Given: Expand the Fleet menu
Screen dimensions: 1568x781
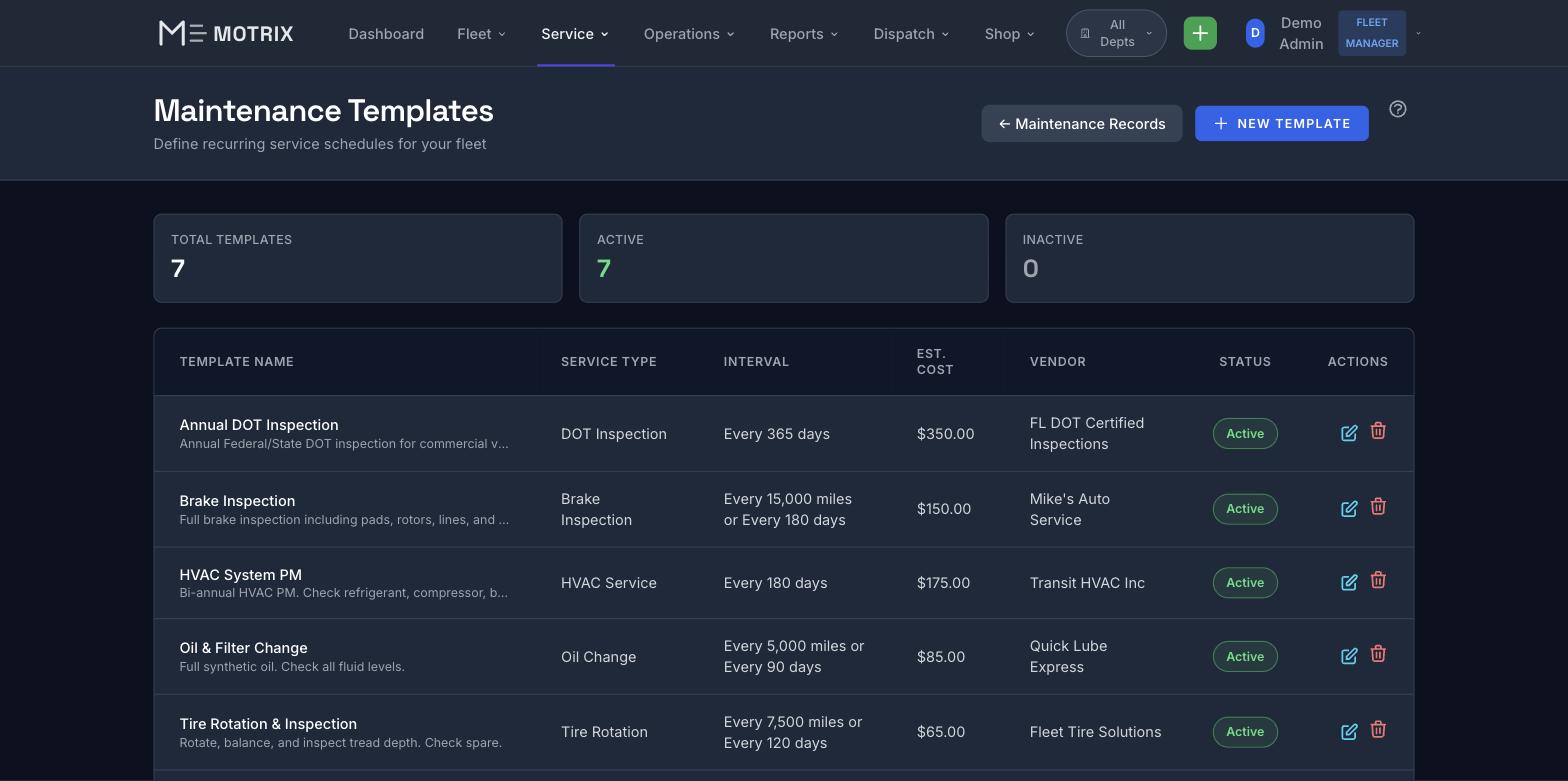Looking at the screenshot, I should 481,34.
